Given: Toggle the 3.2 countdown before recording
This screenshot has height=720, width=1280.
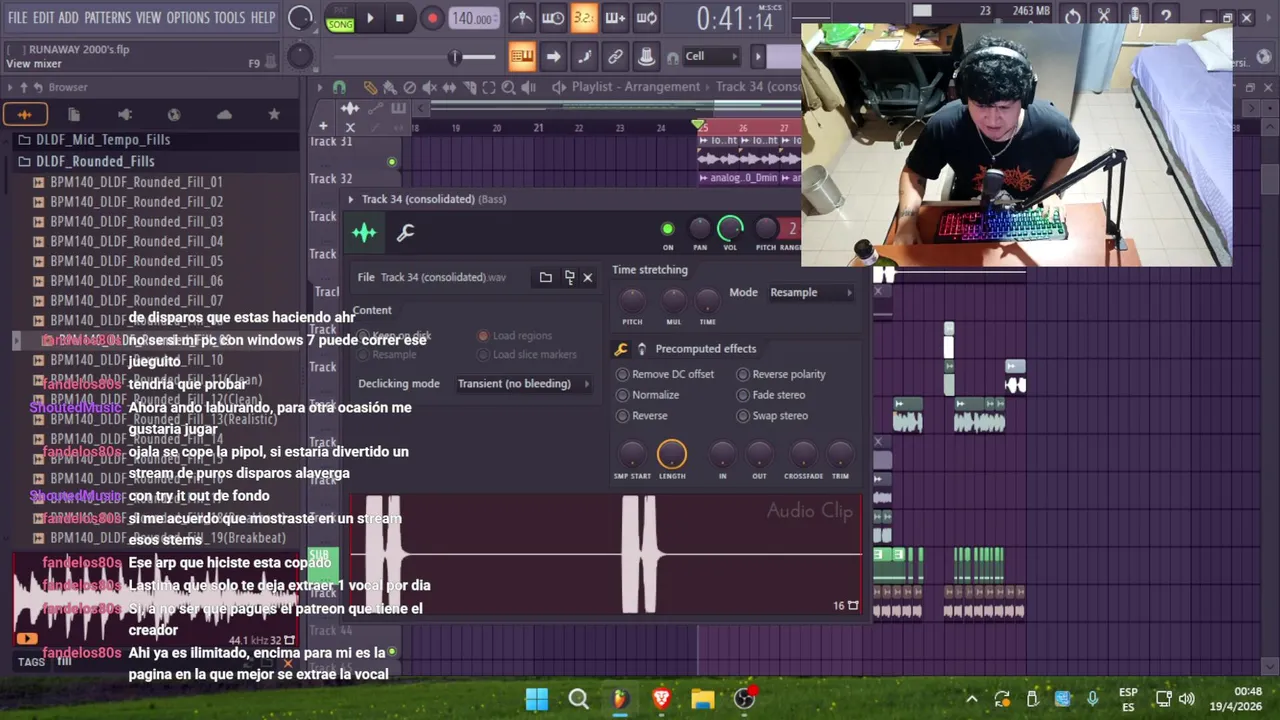Looking at the screenshot, I should [584, 17].
